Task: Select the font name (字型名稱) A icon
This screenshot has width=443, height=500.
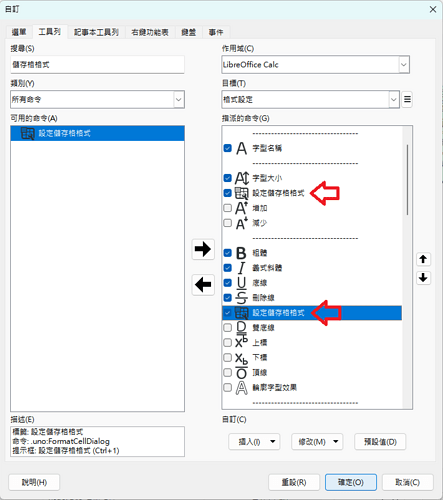Action: (241, 148)
